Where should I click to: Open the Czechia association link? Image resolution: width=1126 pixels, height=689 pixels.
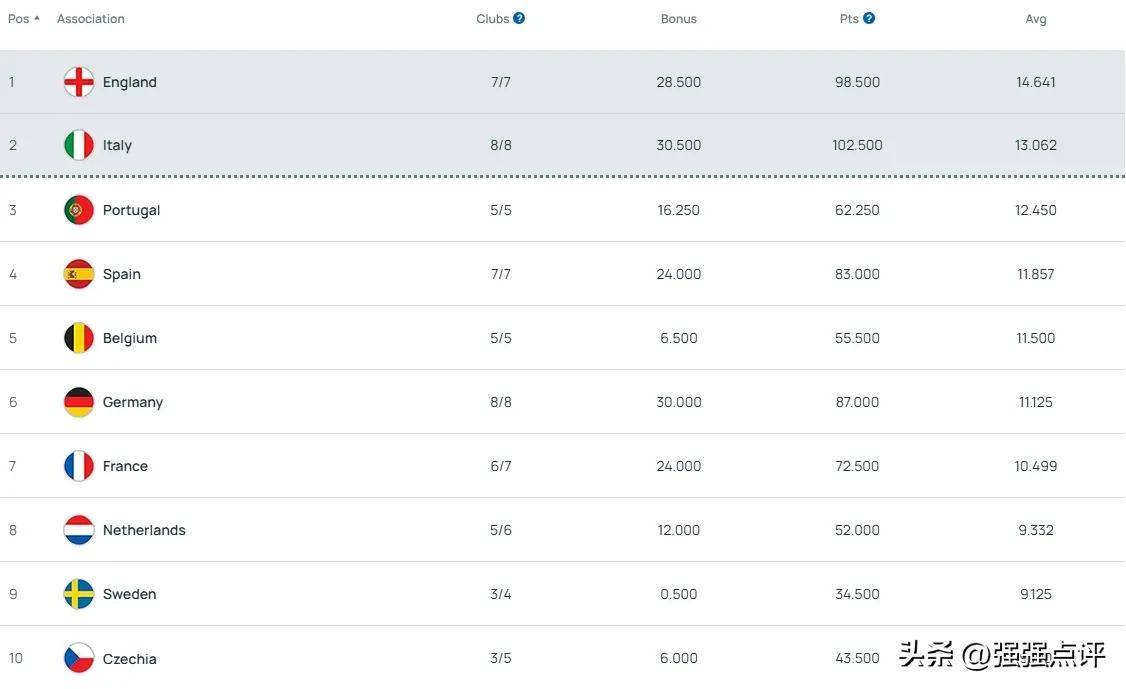pos(130,659)
